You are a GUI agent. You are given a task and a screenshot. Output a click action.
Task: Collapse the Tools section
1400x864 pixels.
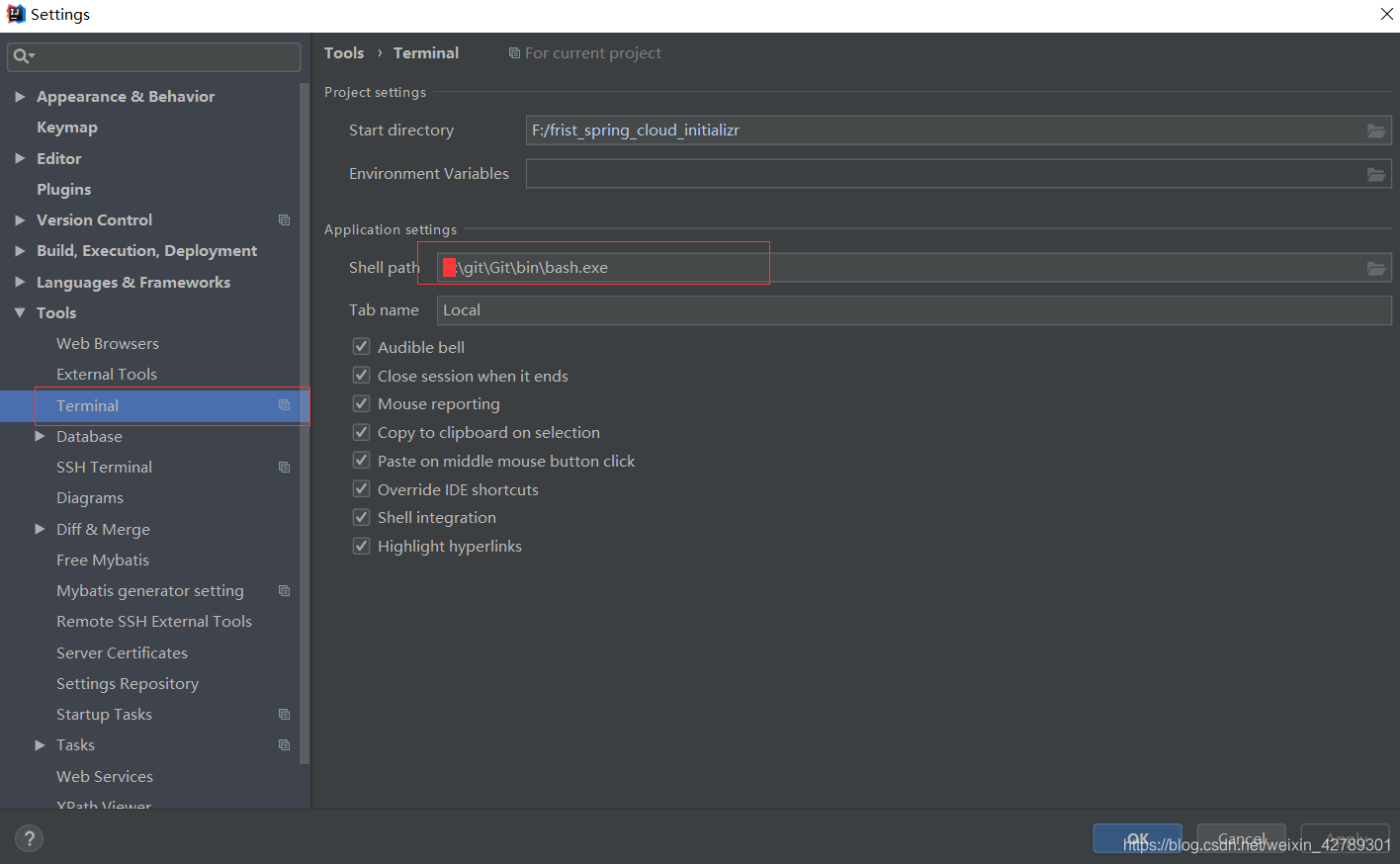(x=20, y=312)
